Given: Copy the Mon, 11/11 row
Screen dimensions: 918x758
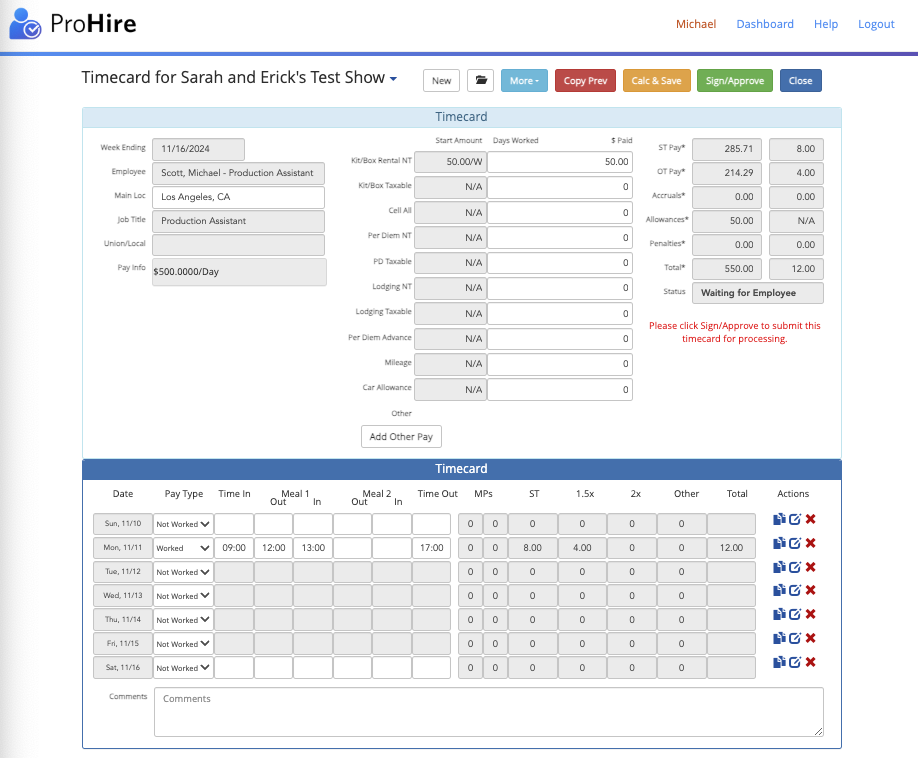Looking at the screenshot, I should (779, 543).
